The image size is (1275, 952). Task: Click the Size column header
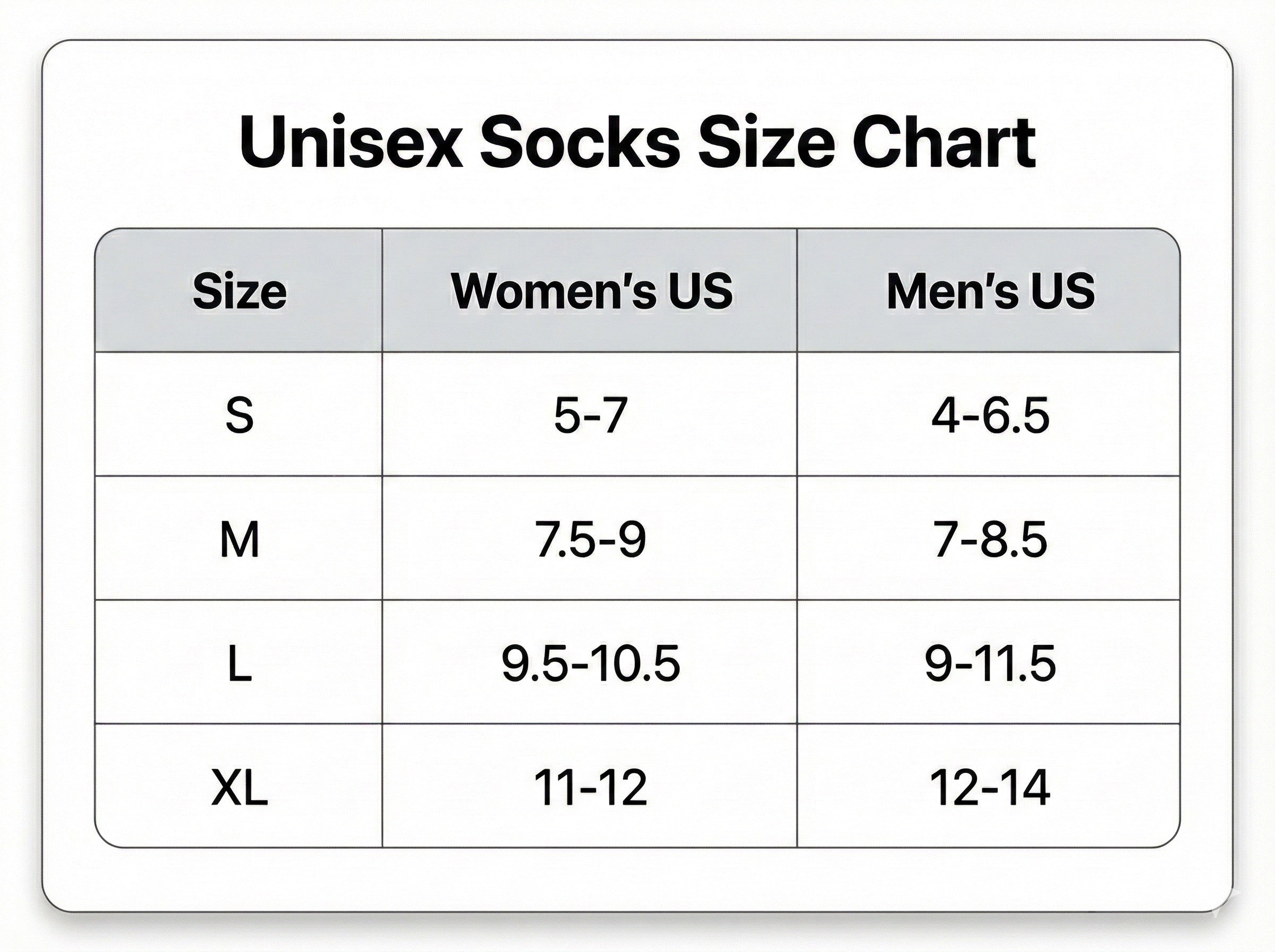pyautogui.click(x=239, y=291)
